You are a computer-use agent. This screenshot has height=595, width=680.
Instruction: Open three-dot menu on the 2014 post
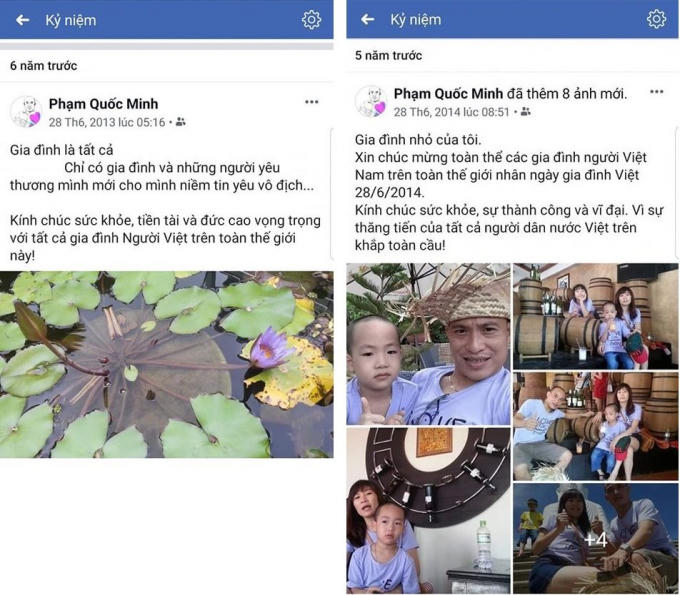(656, 92)
